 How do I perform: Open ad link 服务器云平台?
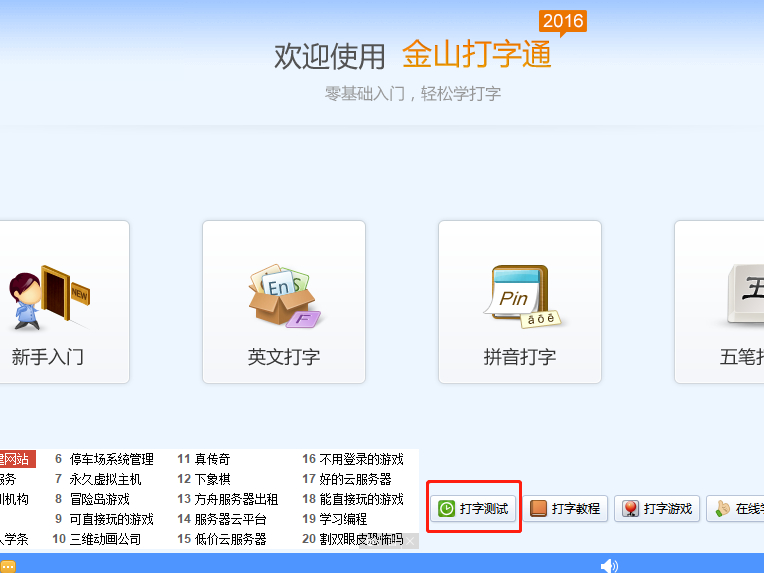point(230,519)
